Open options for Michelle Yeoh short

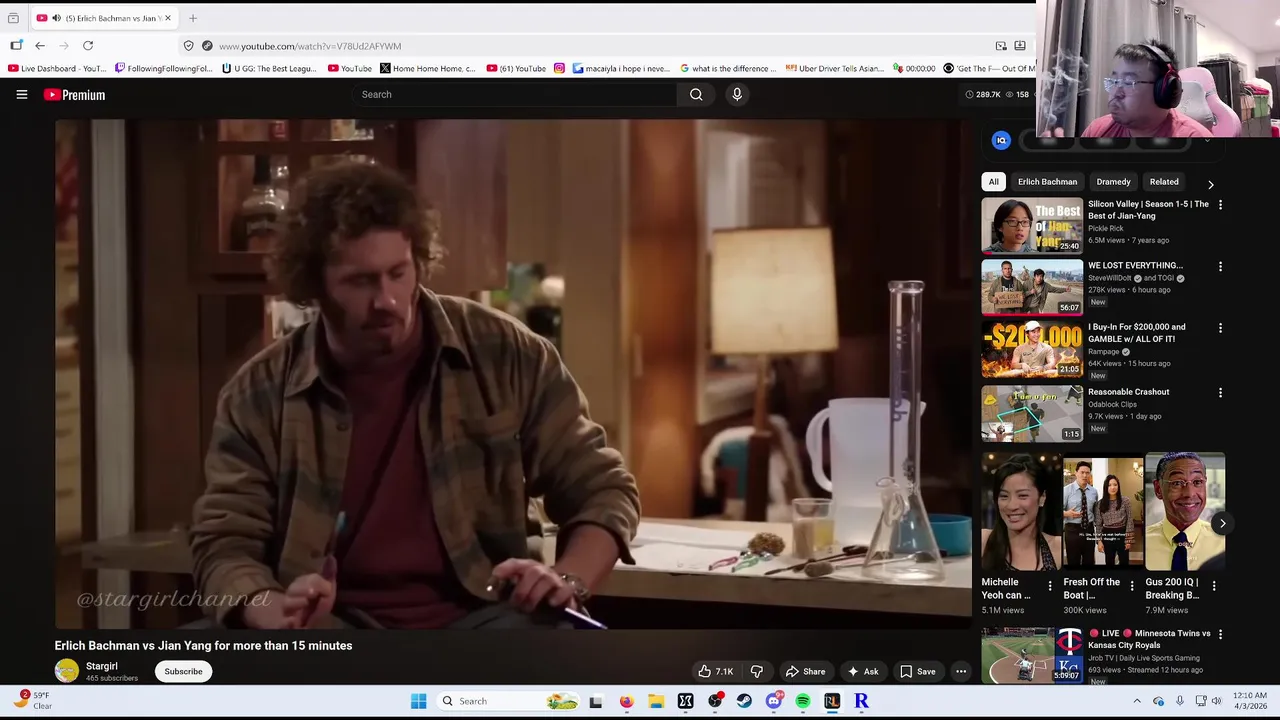[x=1050, y=586]
